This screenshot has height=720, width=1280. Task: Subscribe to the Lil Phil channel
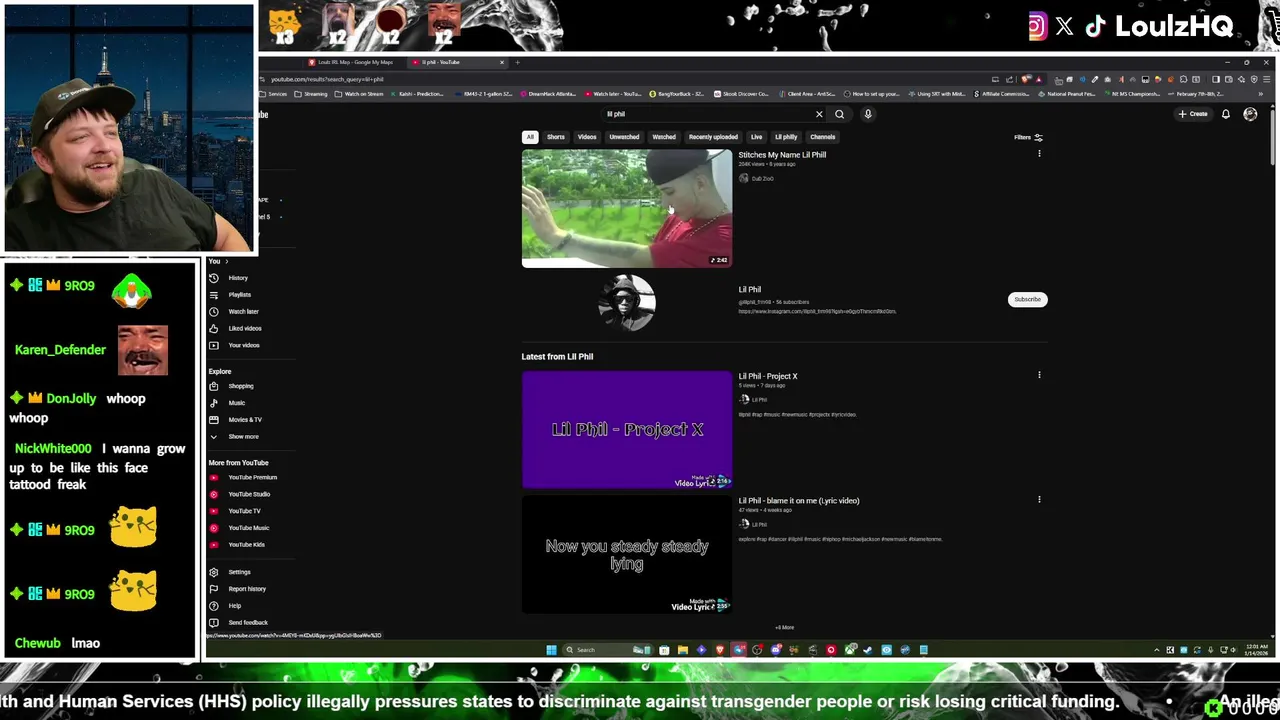point(1027,299)
